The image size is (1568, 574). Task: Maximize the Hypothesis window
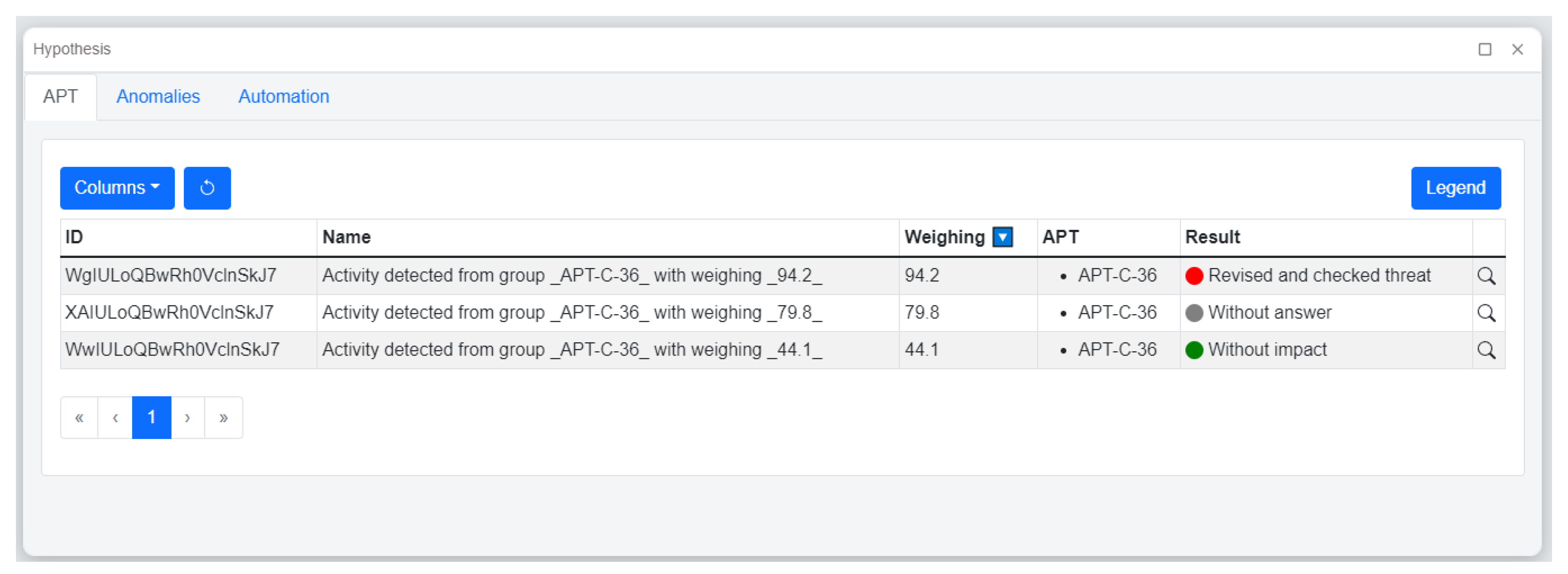tap(1485, 49)
